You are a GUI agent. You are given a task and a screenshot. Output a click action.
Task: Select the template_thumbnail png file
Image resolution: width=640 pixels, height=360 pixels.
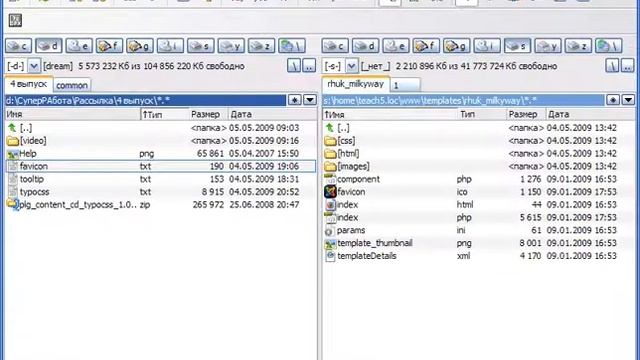pyautogui.click(x=478, y=243)
